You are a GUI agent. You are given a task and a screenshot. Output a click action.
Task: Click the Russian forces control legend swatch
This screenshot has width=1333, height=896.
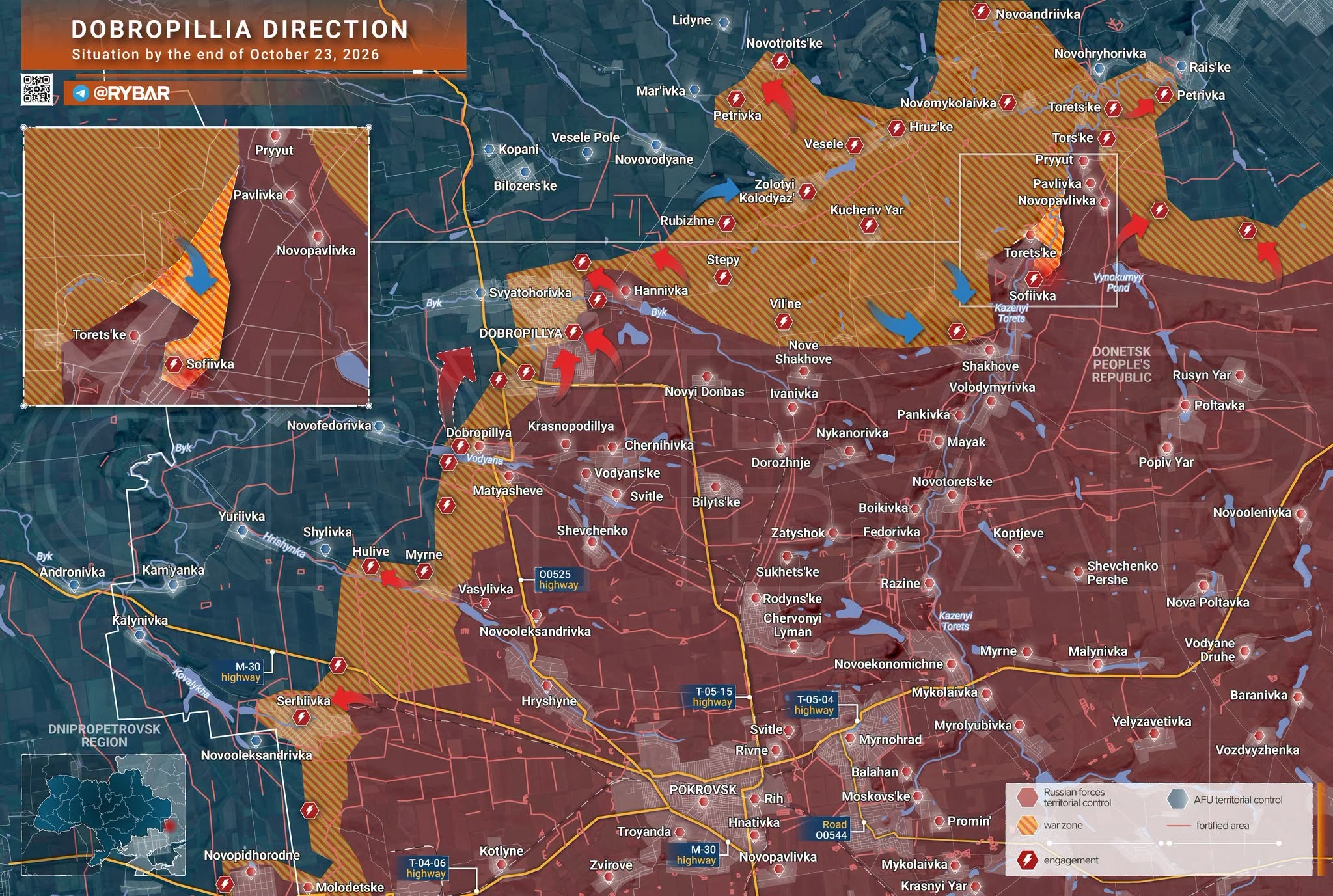click(1028, 798)
